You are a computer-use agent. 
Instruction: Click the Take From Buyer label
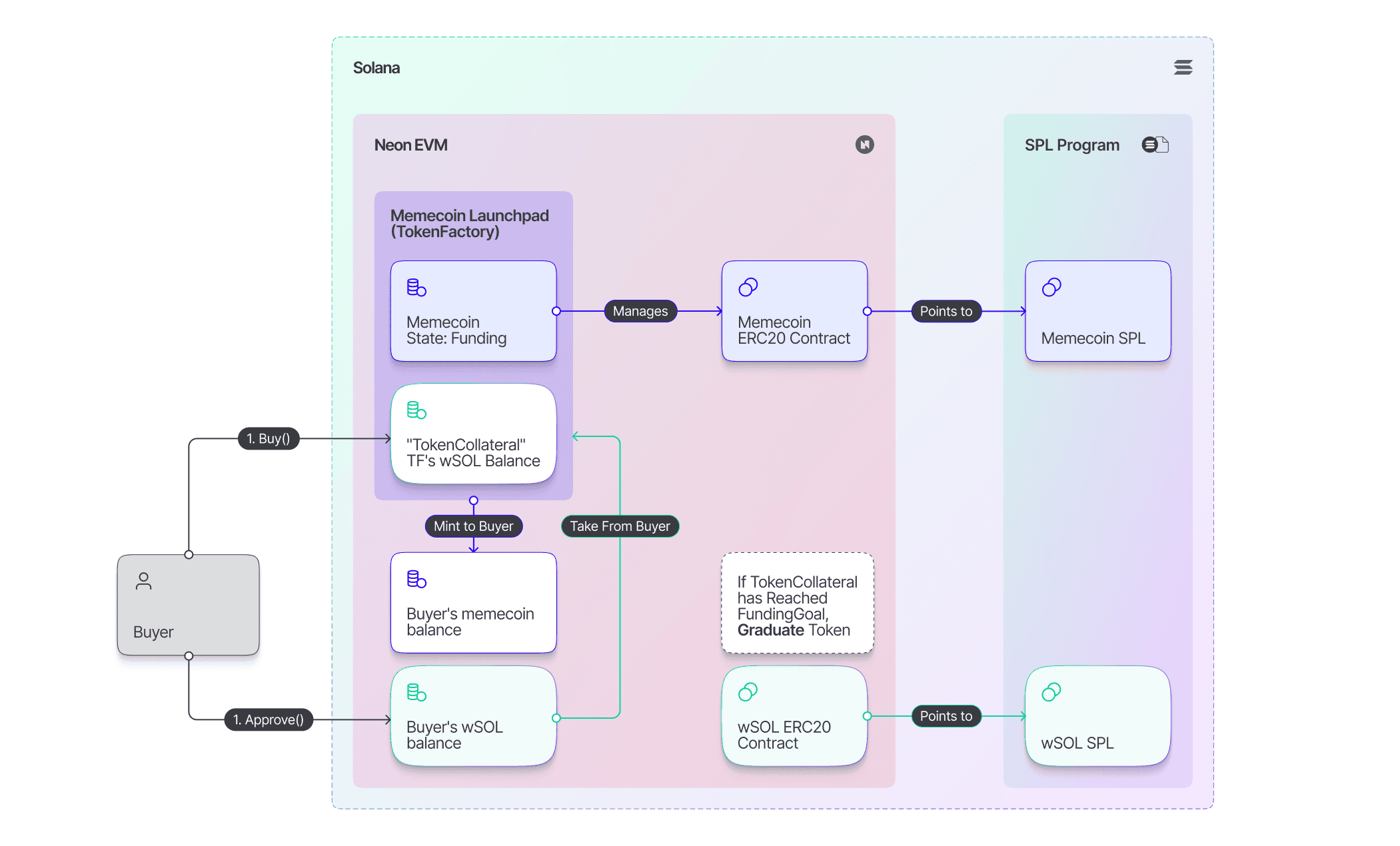point(620,526)
